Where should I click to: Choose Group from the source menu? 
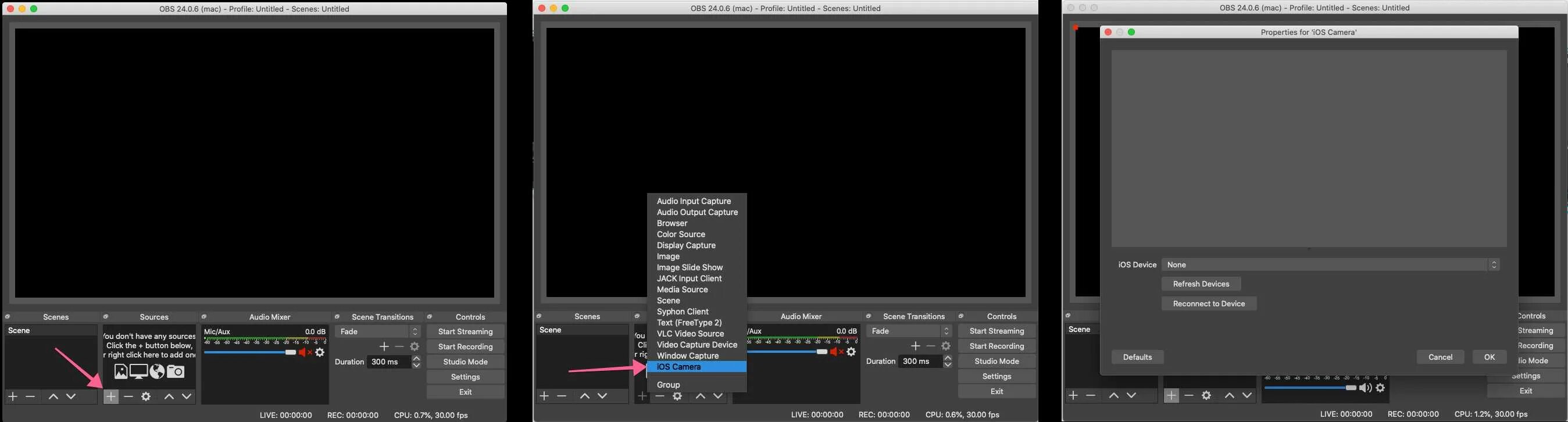coord(697,385)
